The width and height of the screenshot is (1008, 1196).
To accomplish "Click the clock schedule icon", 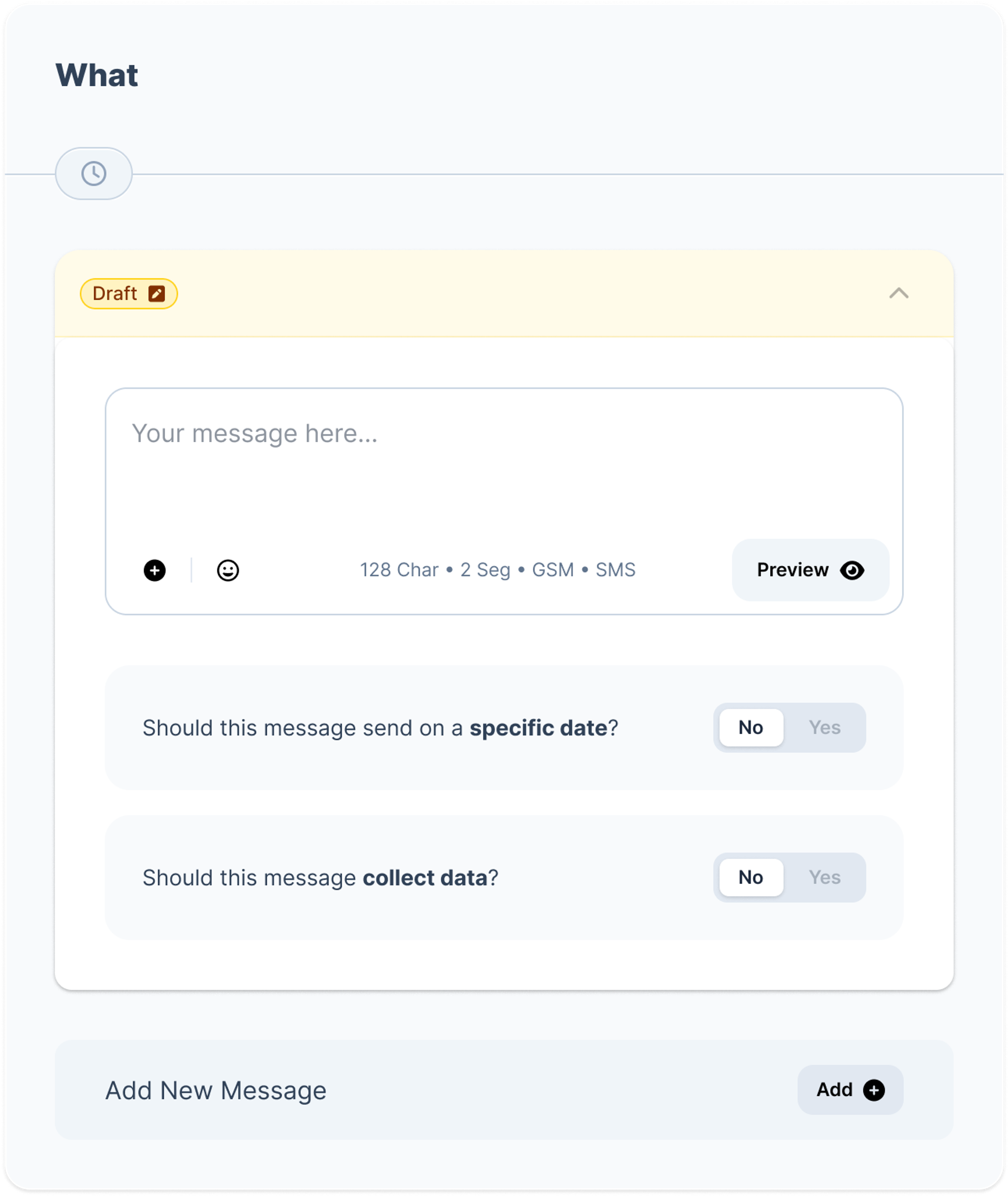I will [94, 173].
